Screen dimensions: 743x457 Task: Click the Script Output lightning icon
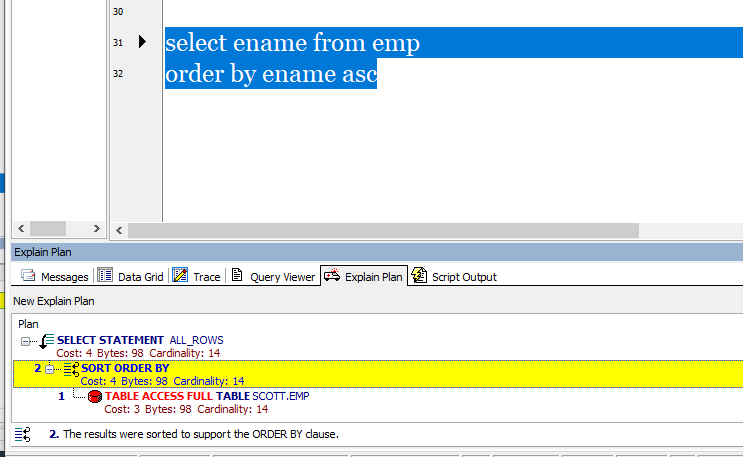click(419, 275)
